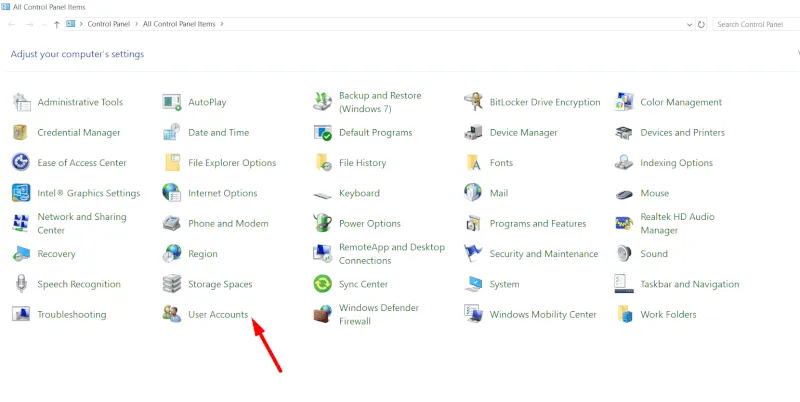Open the Security and Maintenance flag icon
This screenshot has height=402, width=800.
tap(473, 254)
